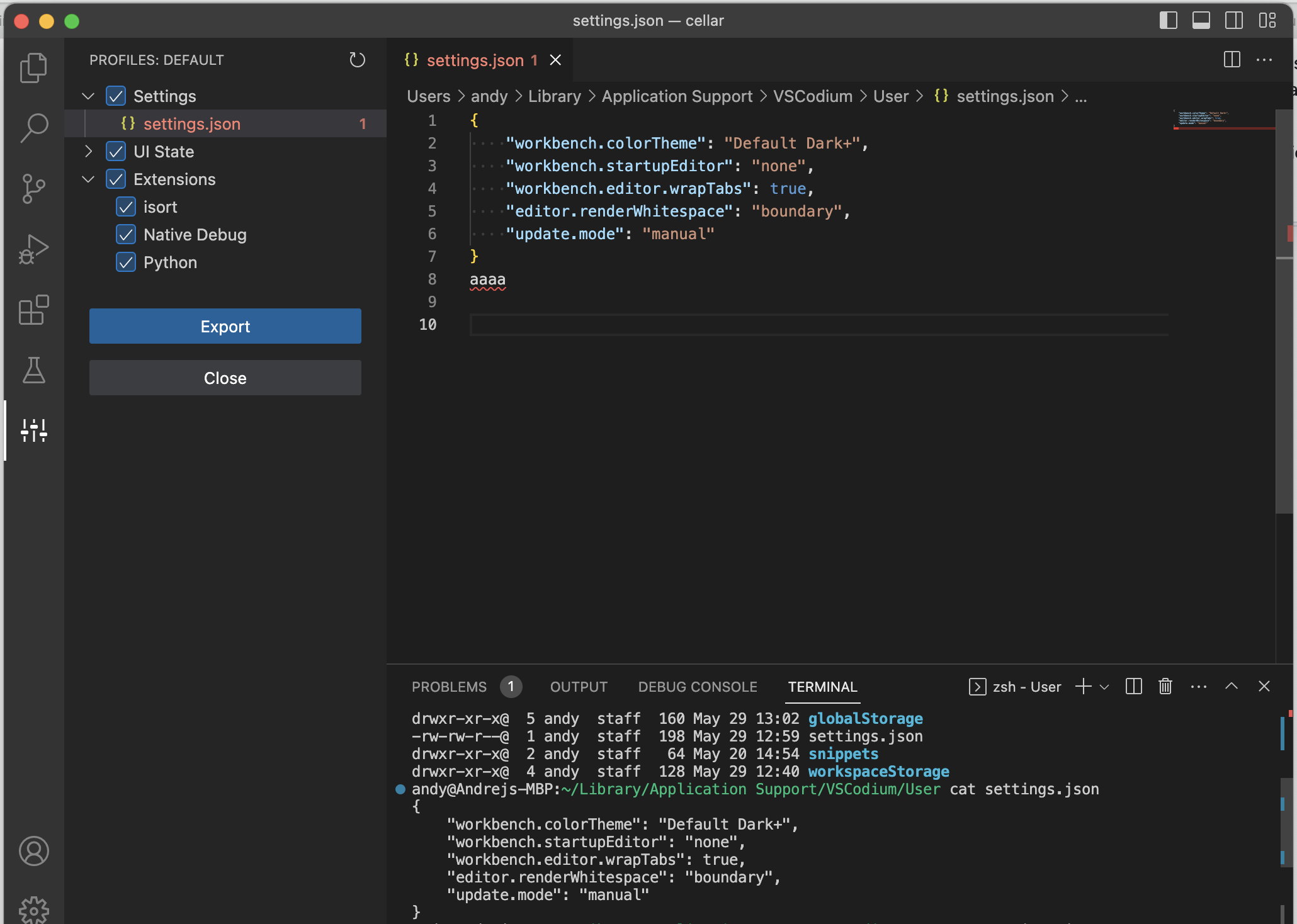1297x924 pixels.
Task: Click the Close button
Action: 225,378
